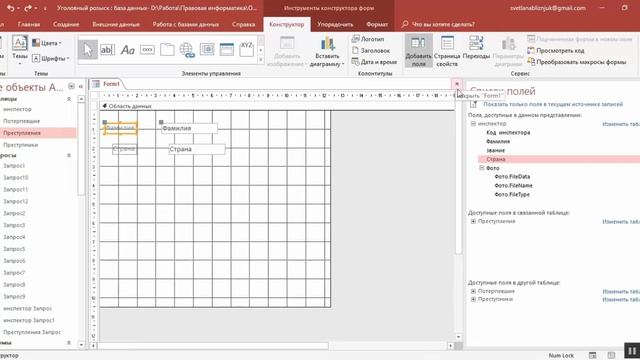Collapse the инспектор table in field list
This screenshot has width=640, height=360.
(x=473, y=124)
